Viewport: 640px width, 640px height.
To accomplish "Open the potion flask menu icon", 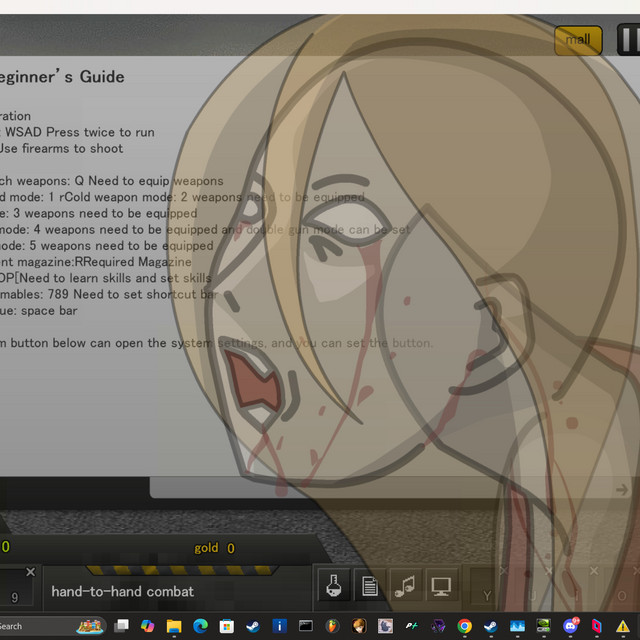I will (334, 585).
